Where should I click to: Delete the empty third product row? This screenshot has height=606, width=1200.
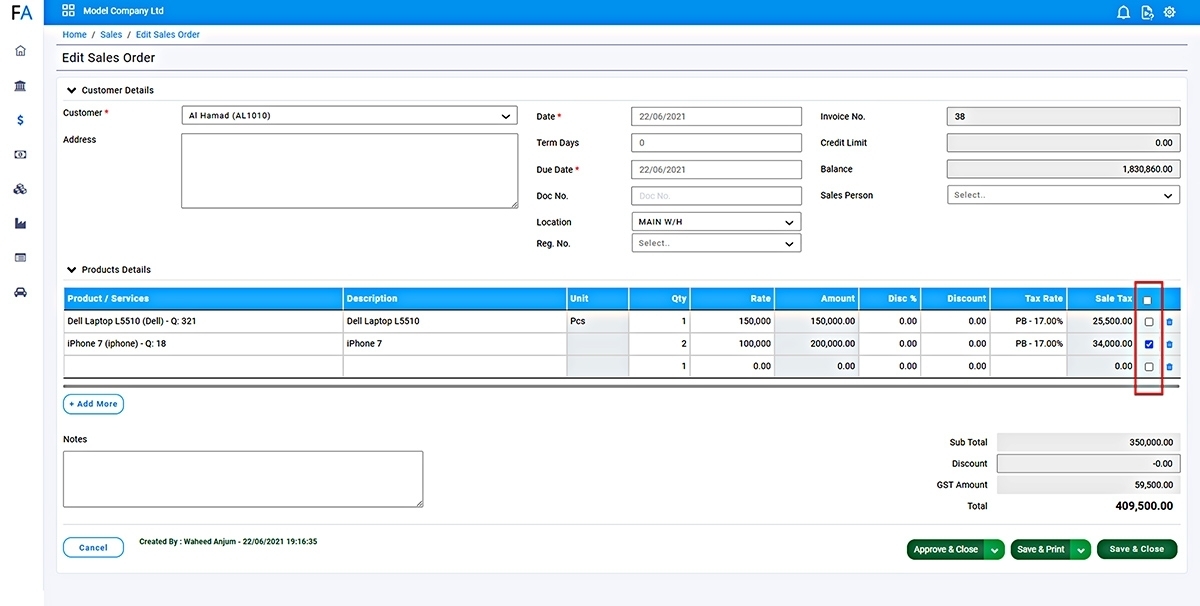(x=1169, y=367)
